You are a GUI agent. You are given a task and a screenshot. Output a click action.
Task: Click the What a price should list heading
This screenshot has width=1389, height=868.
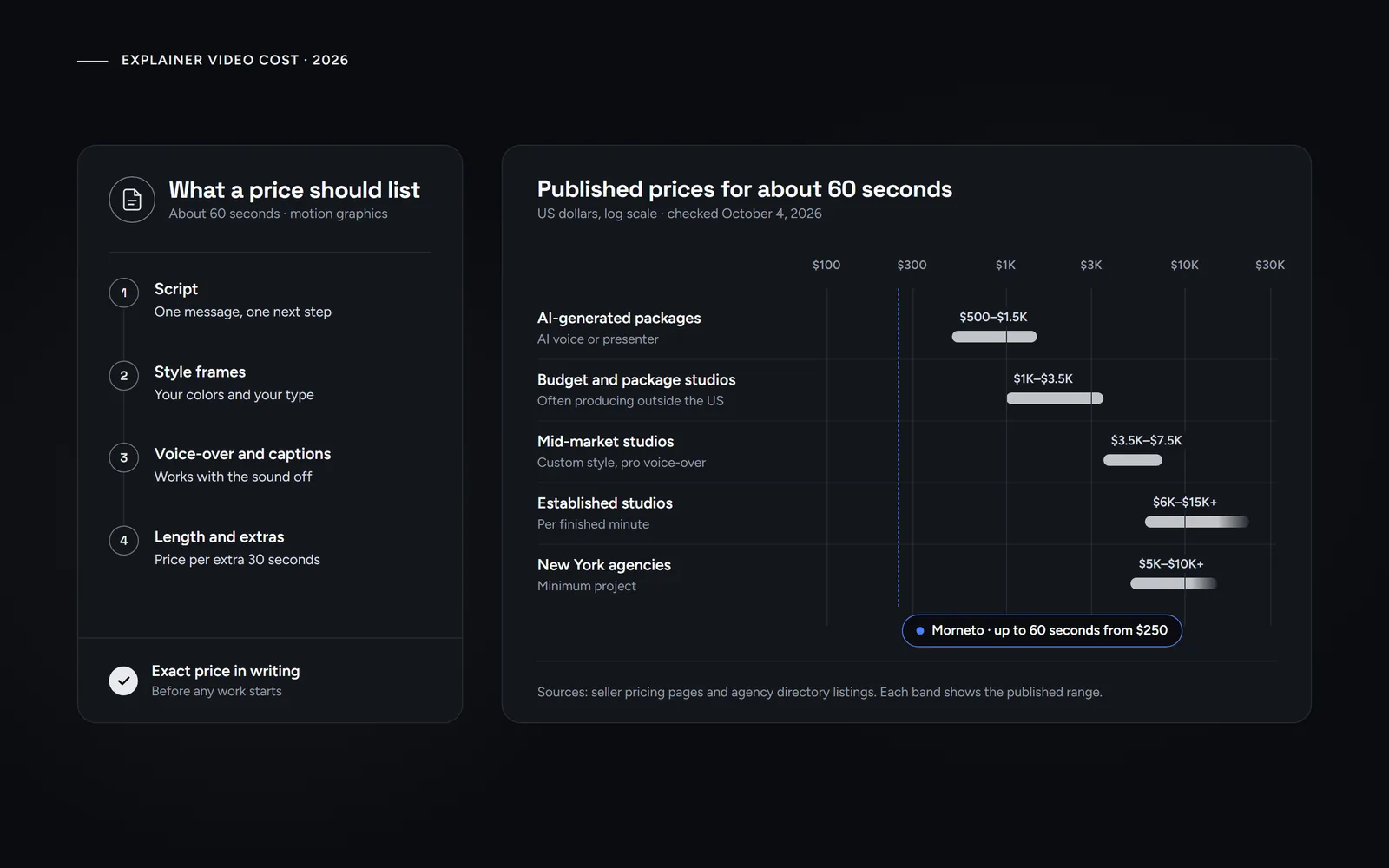click(x=294, y=190)
